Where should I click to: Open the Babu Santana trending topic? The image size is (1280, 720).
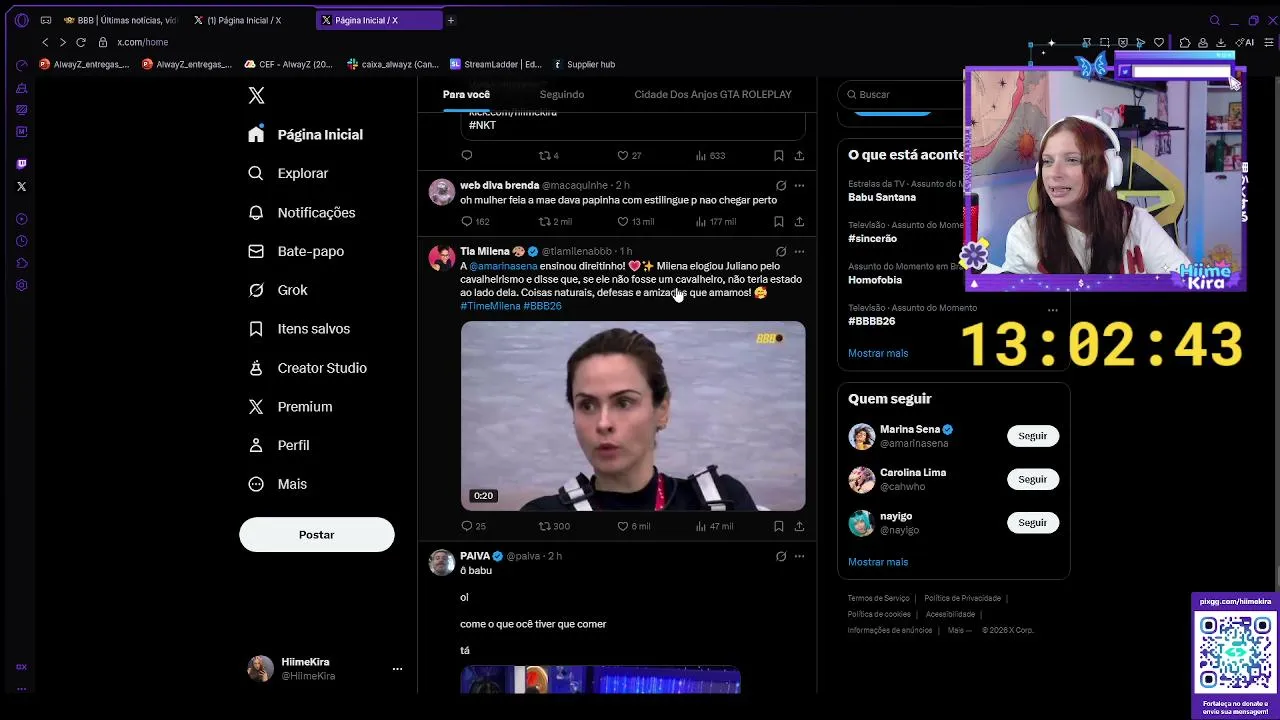tap(882, 197)
